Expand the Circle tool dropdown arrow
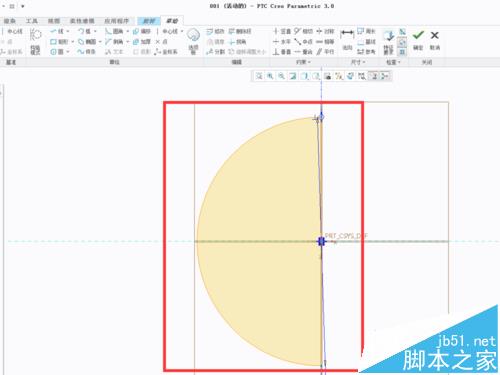Screen dimensions: 500x375 coord(68,52)
